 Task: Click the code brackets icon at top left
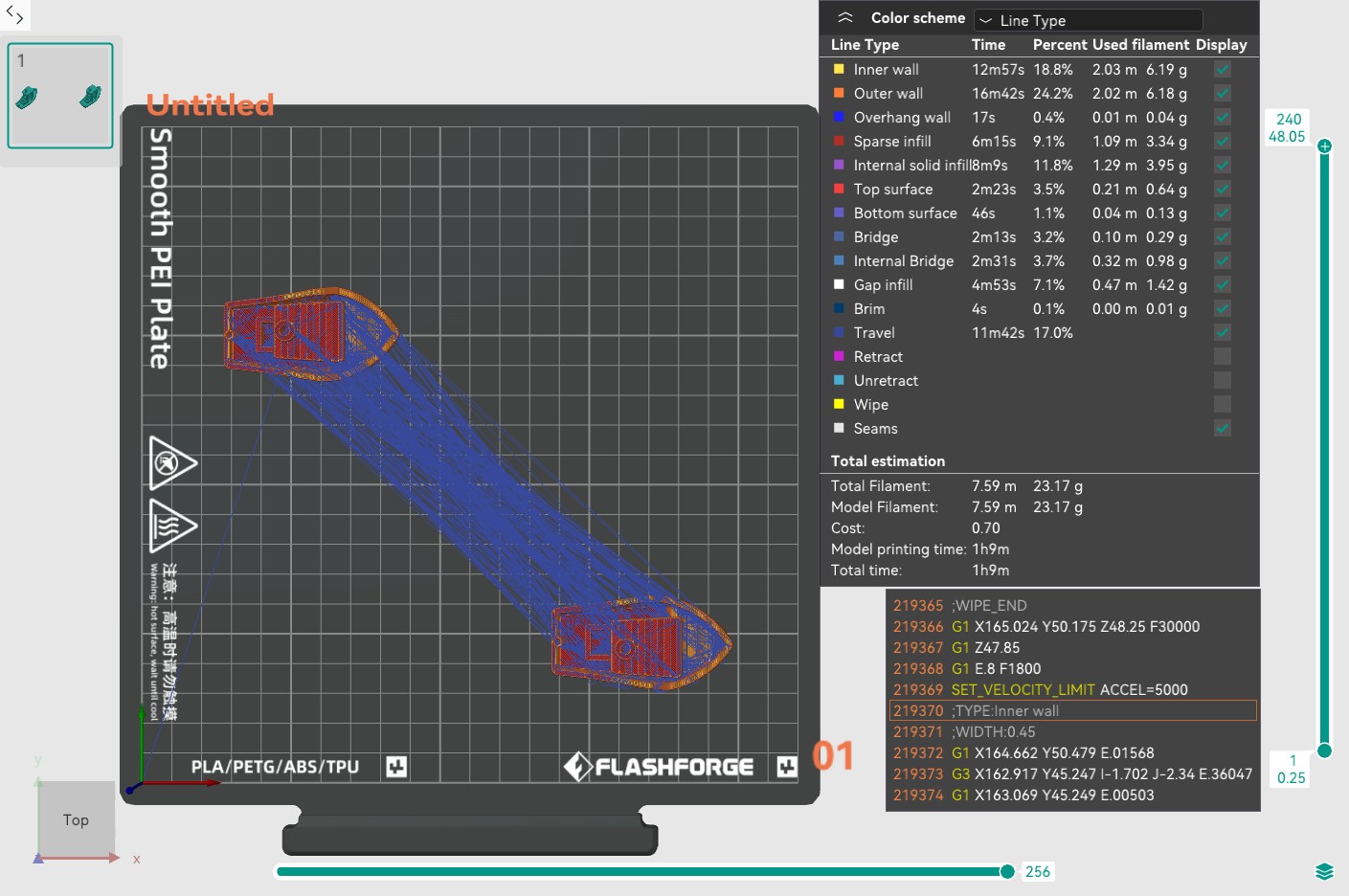[14, 14]
